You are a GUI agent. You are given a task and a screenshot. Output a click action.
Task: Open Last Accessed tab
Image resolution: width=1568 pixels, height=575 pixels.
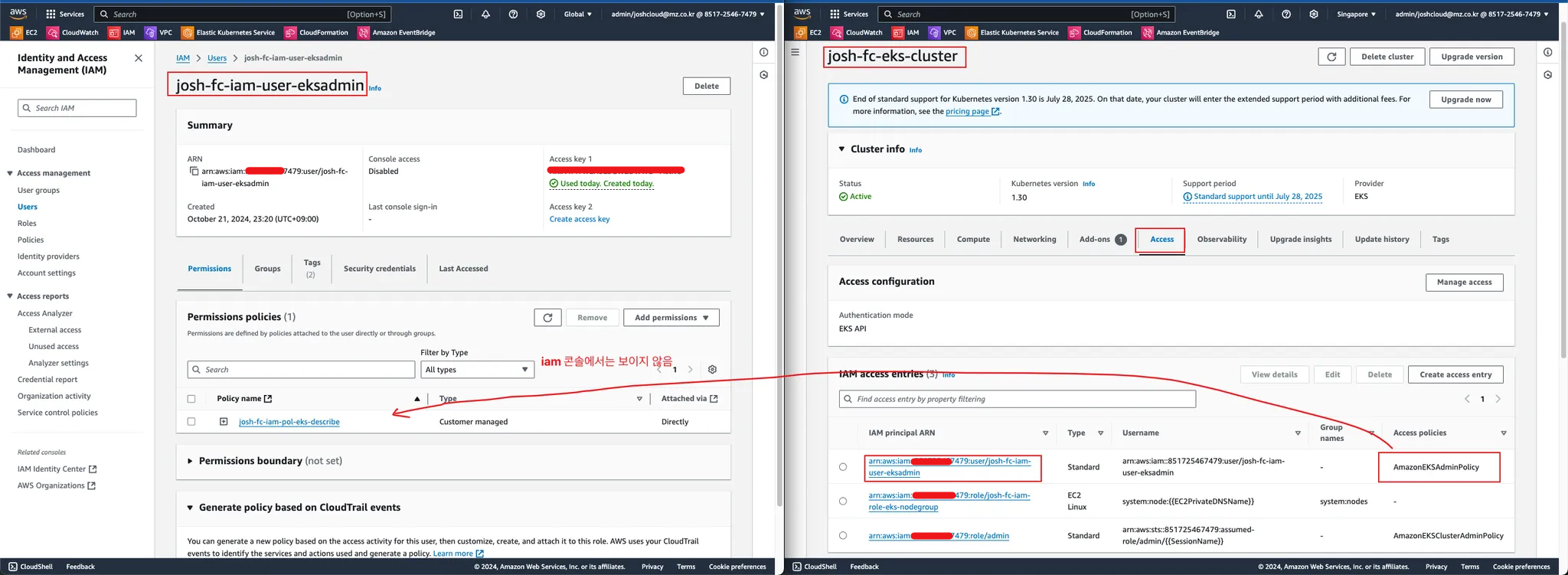(463, 269)
